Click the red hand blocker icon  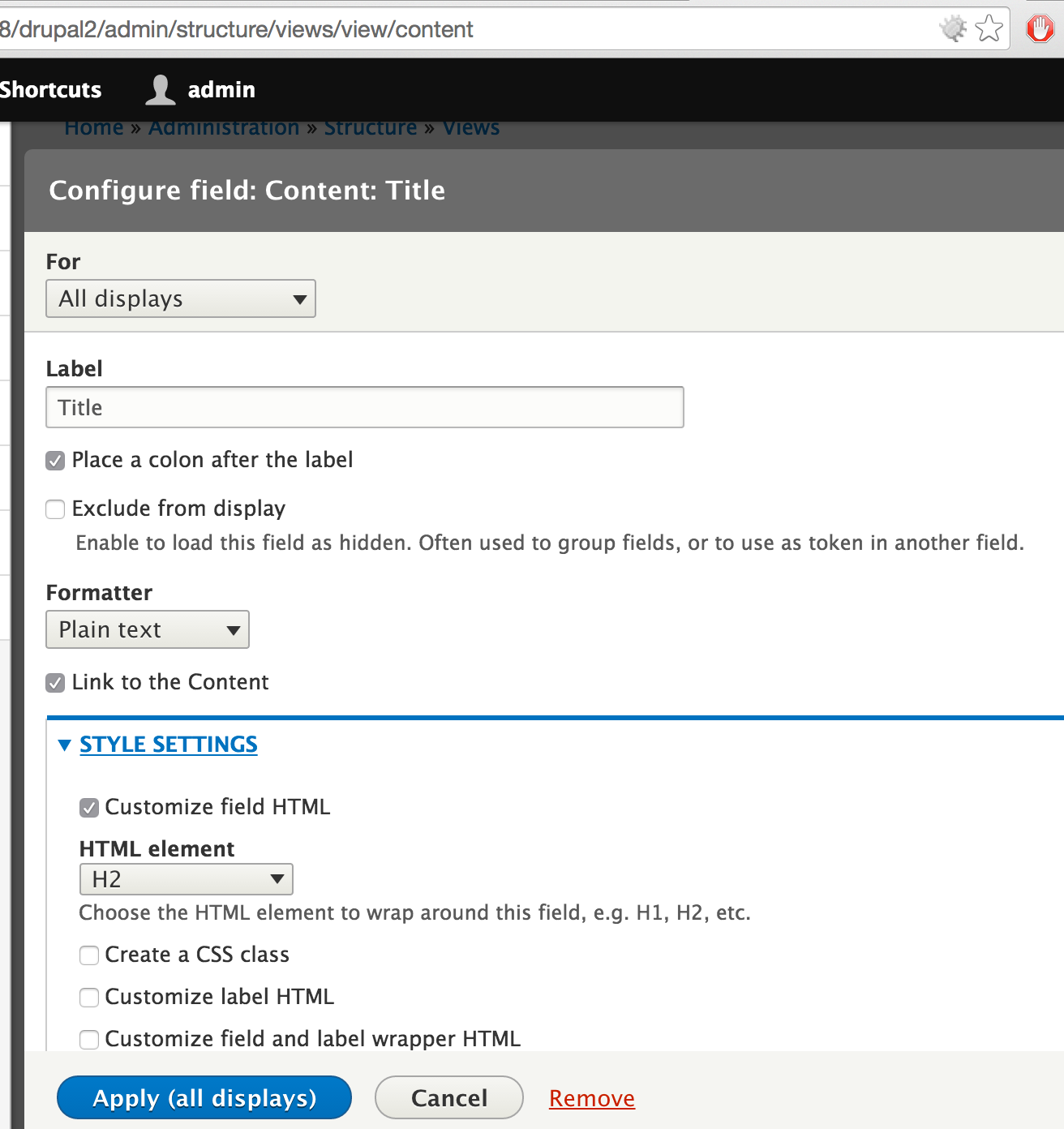click(x=1040, y=28)
